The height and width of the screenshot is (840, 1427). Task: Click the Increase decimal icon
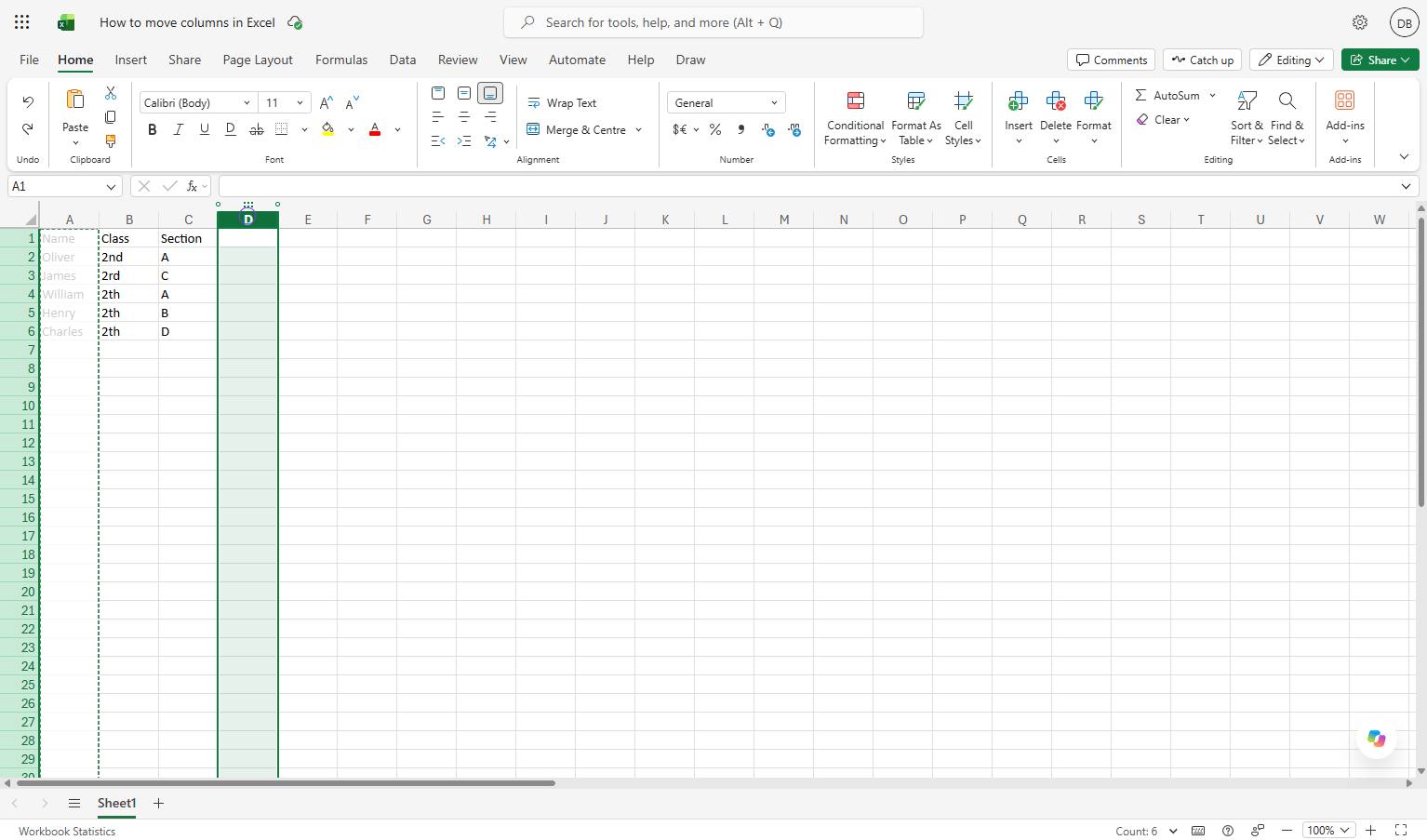(x=767, y=130)
